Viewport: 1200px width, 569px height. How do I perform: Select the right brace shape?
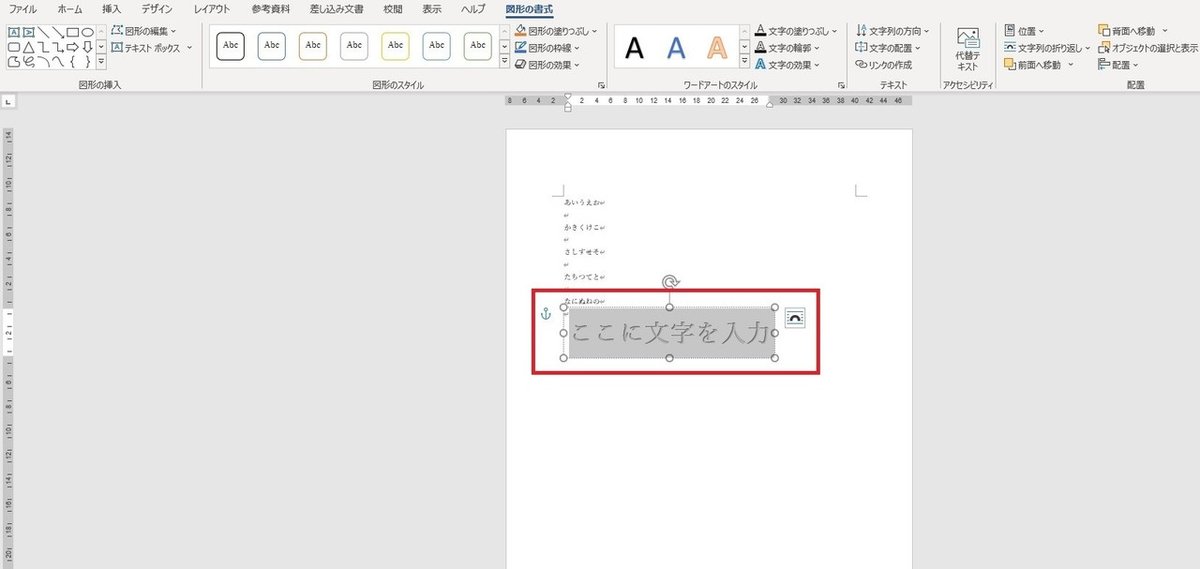(x=88, y=61)
